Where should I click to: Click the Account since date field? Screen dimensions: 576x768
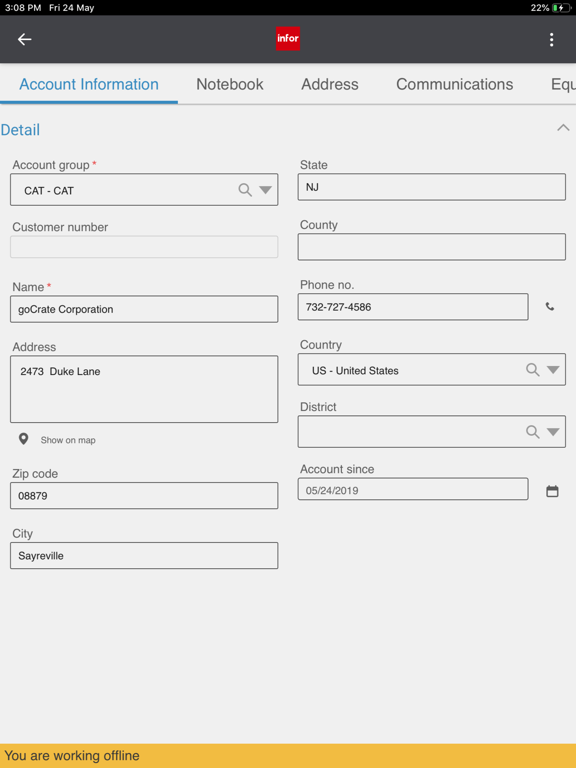click(413, 489)
